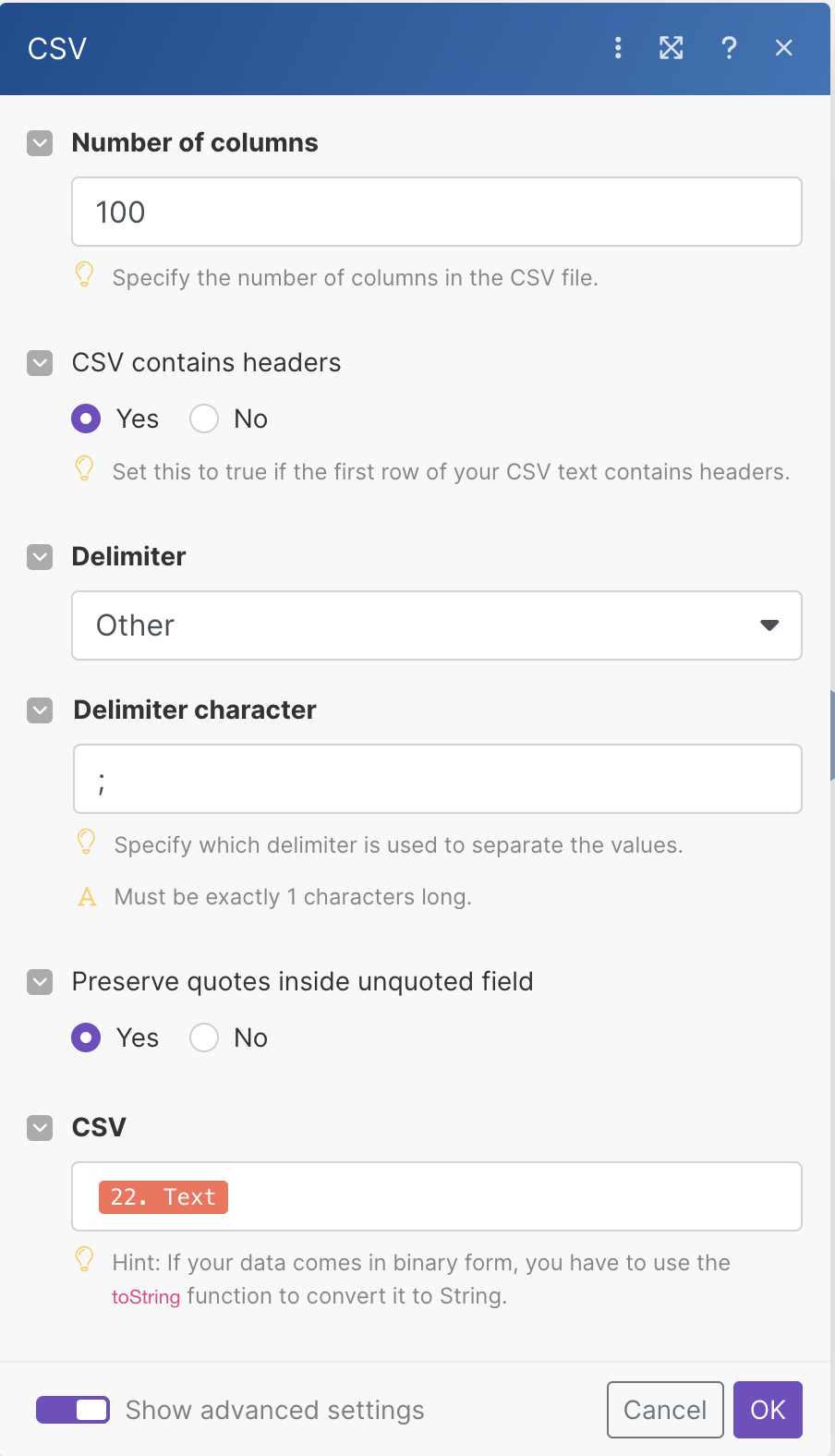Click the Cancel button
This screenshot has height=1456, width=835.
(664, 1410)
